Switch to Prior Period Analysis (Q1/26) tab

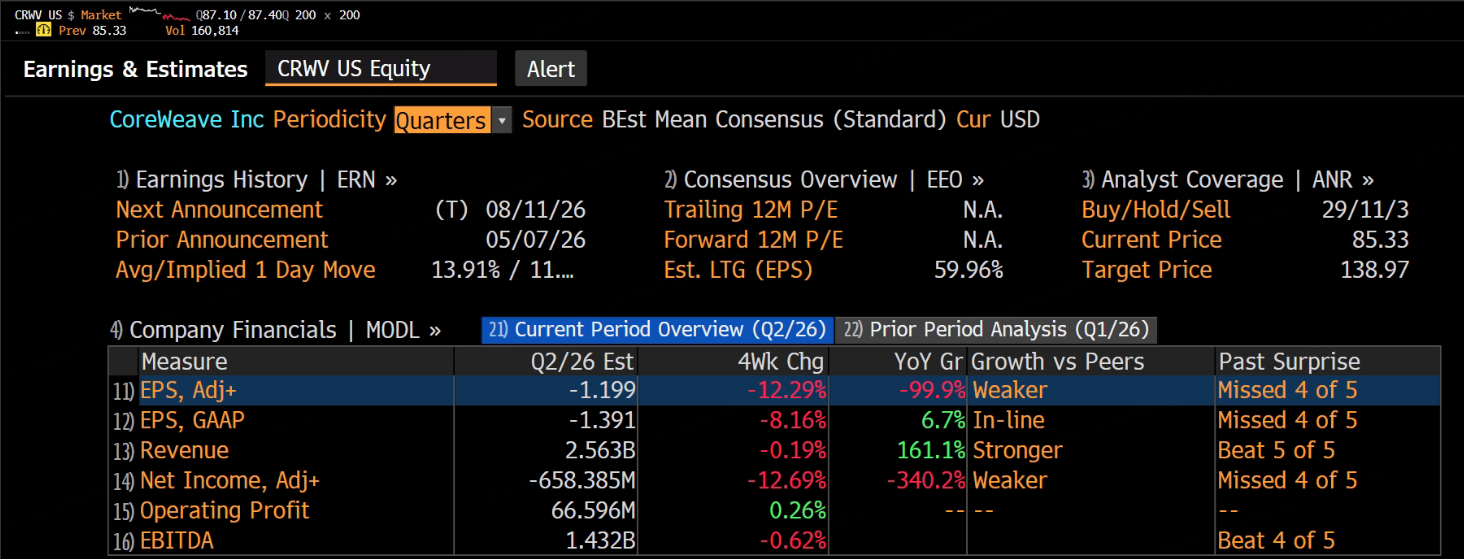996,330
